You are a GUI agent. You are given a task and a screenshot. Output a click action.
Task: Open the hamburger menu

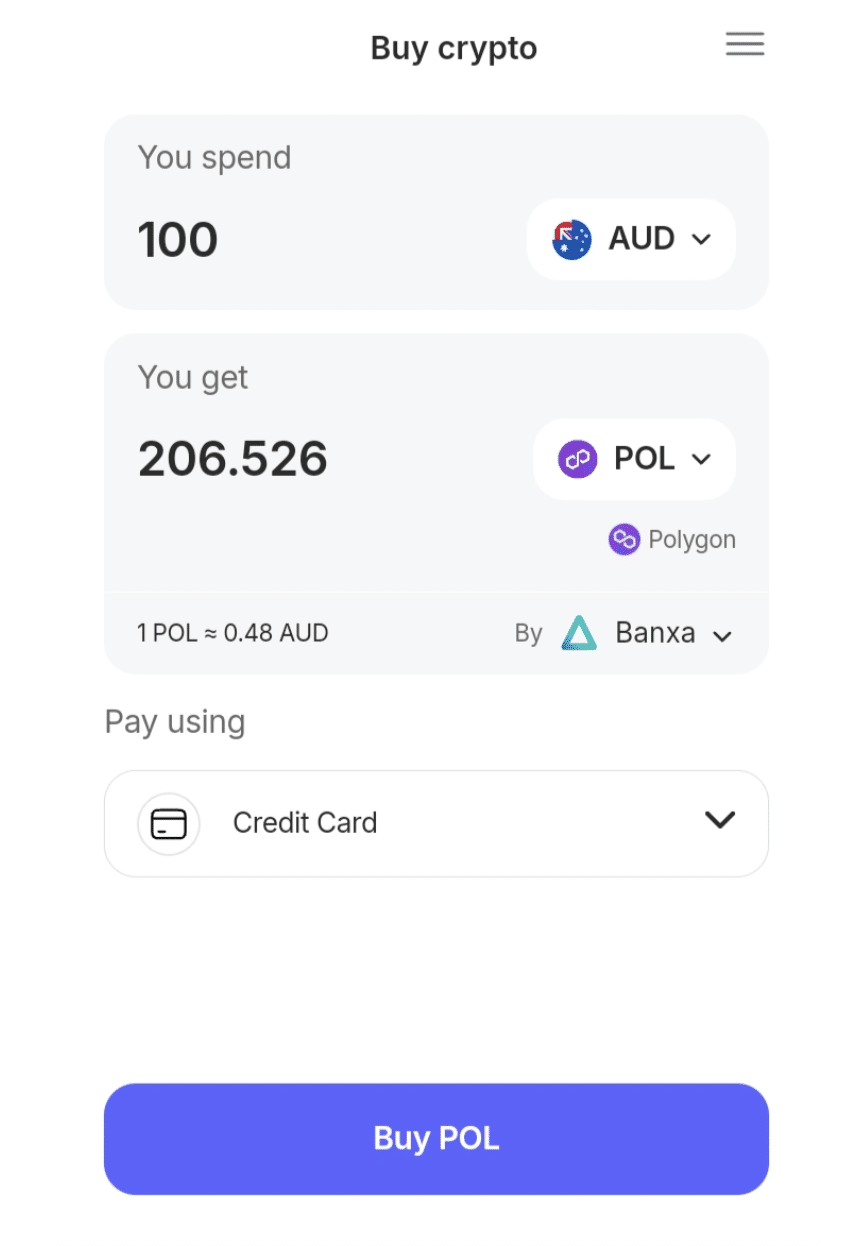[x=745, y=44]
